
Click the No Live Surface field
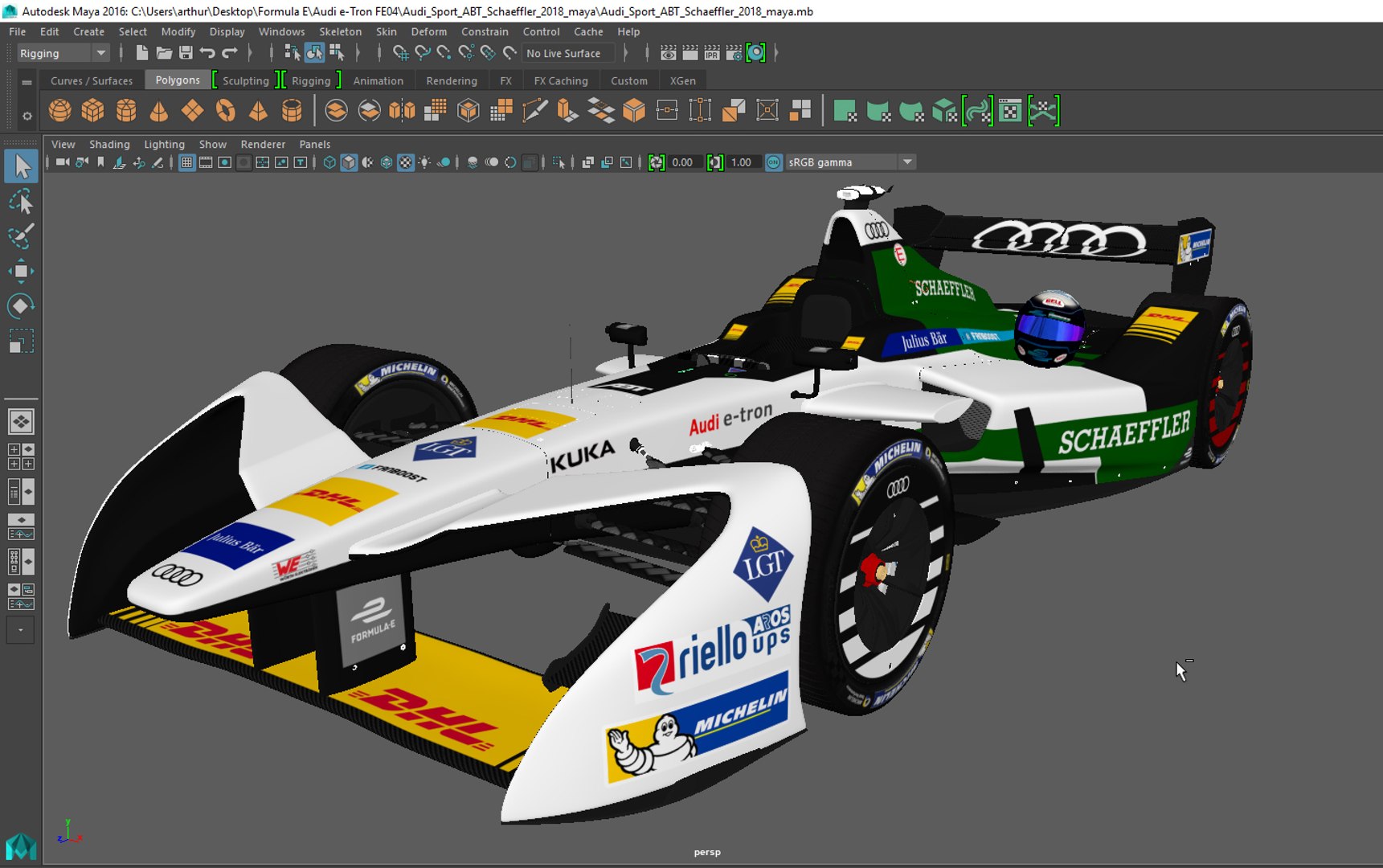coord(568,53)
